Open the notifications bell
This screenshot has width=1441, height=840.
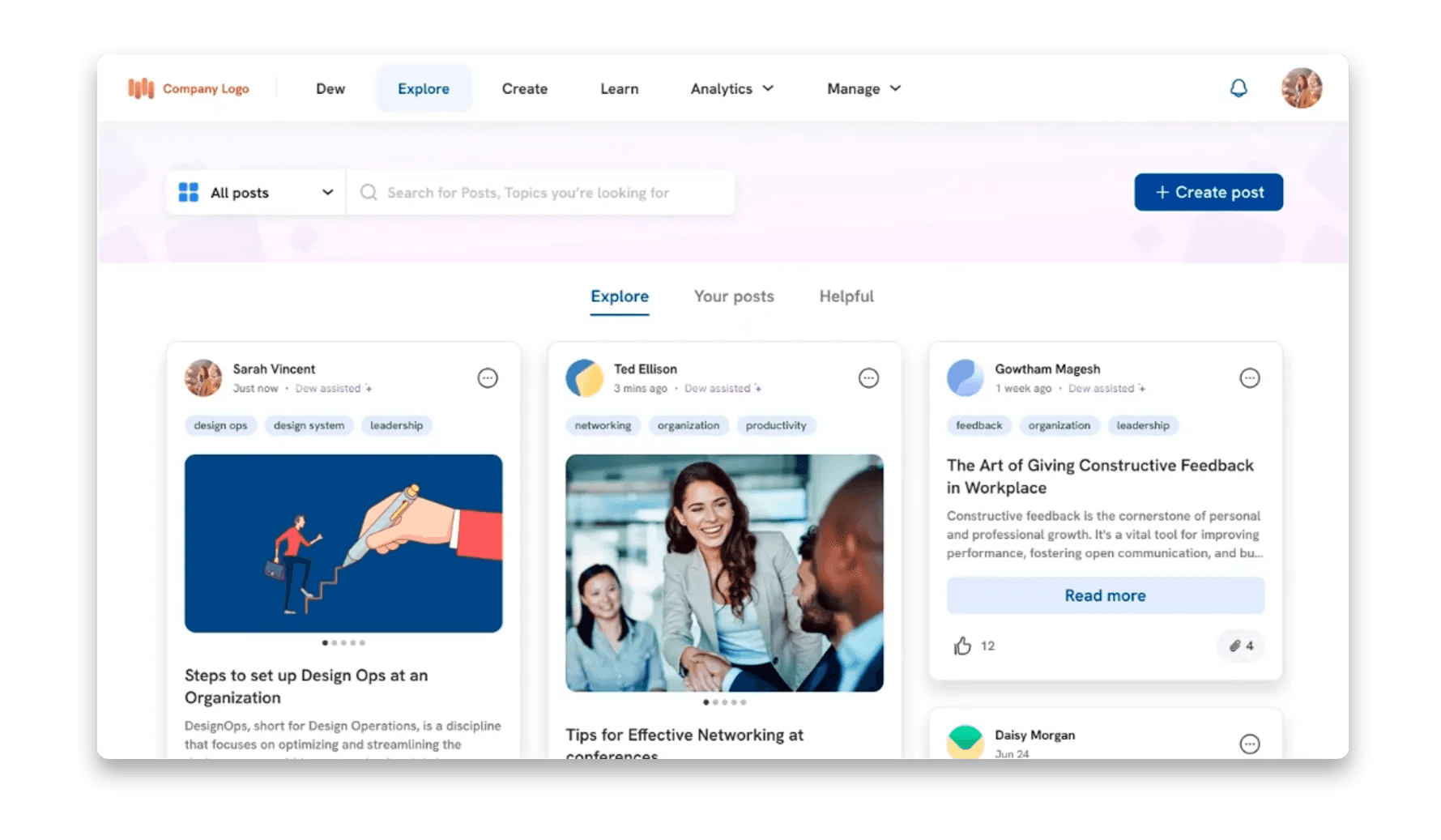point(1238,88)
